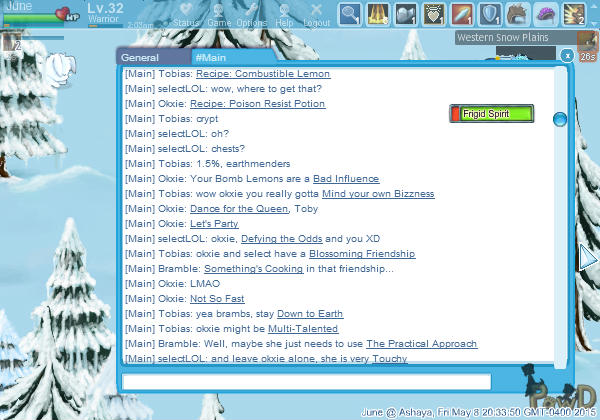Click the "selectLOL: oh?" chat line
This screenshot has width=600, height=420.
tap(177, 133)
